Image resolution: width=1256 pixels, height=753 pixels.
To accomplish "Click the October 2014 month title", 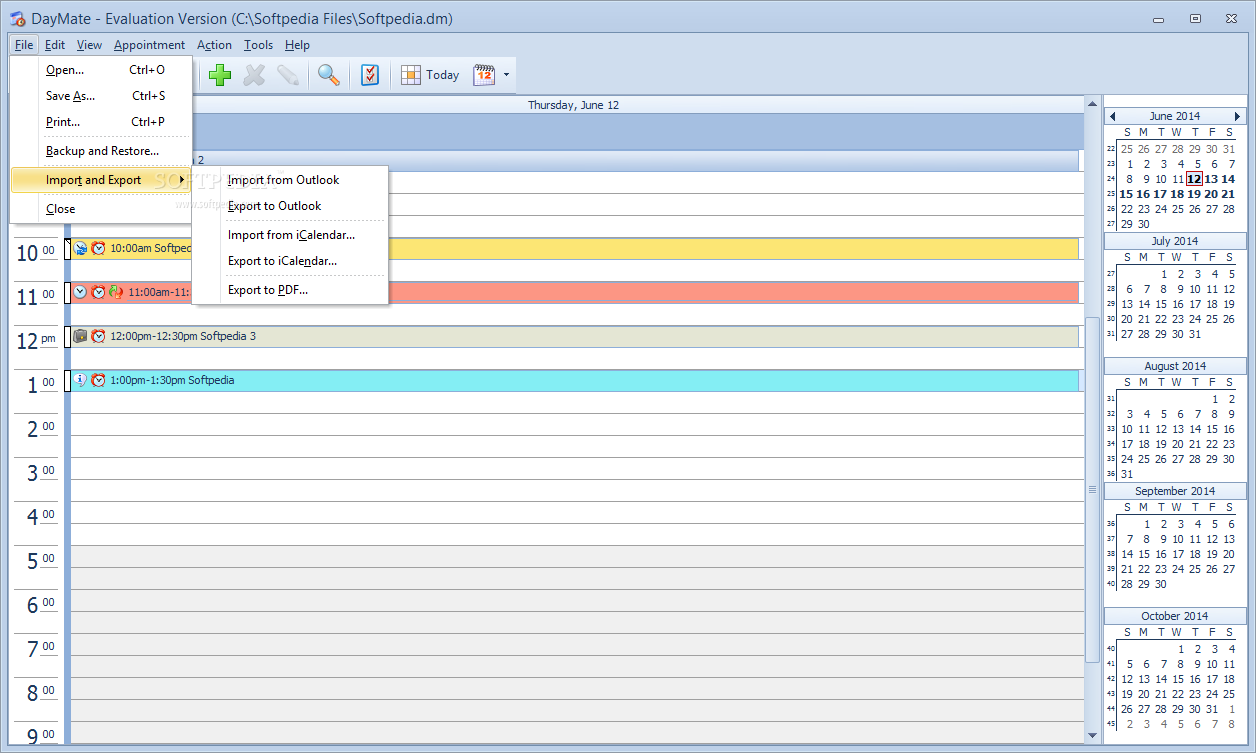I will click(x=1175, y=616).
